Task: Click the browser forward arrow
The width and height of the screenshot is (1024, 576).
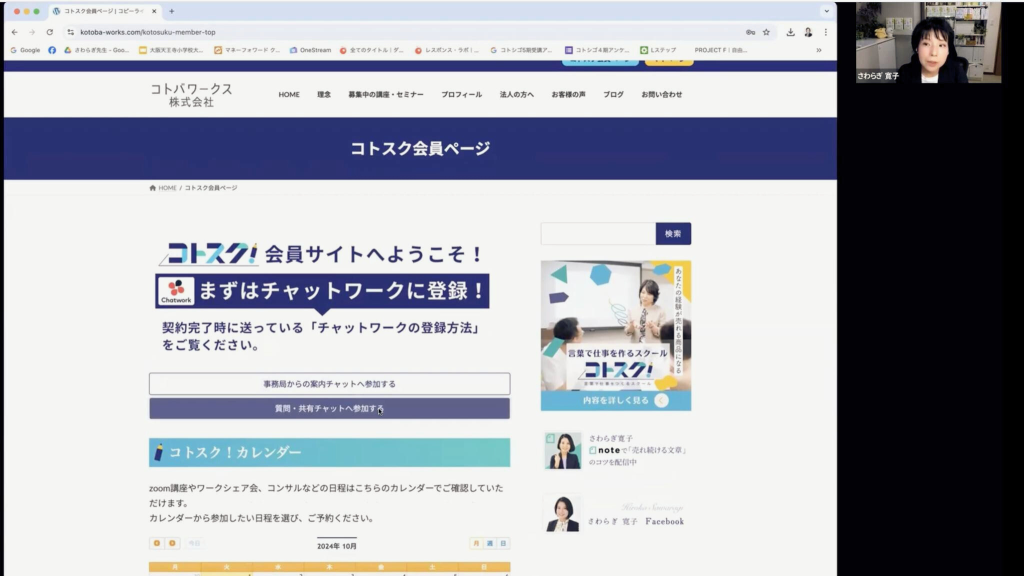Action: (31, 32)
